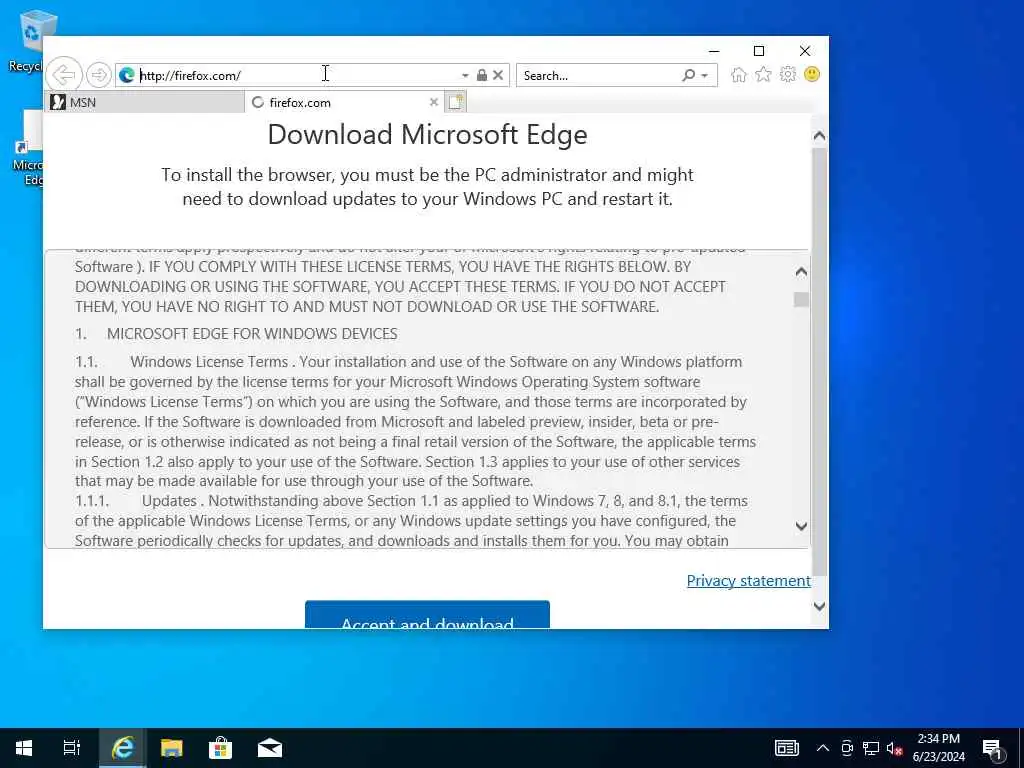Select the Recycle Bin desktop icon
This screenshot has width=1024, height=768.
(26, 41)
